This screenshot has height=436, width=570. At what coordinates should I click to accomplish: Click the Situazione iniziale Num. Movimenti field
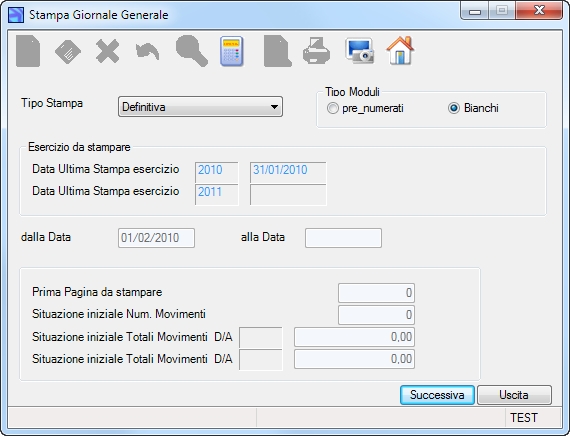[x=376, y=315]
